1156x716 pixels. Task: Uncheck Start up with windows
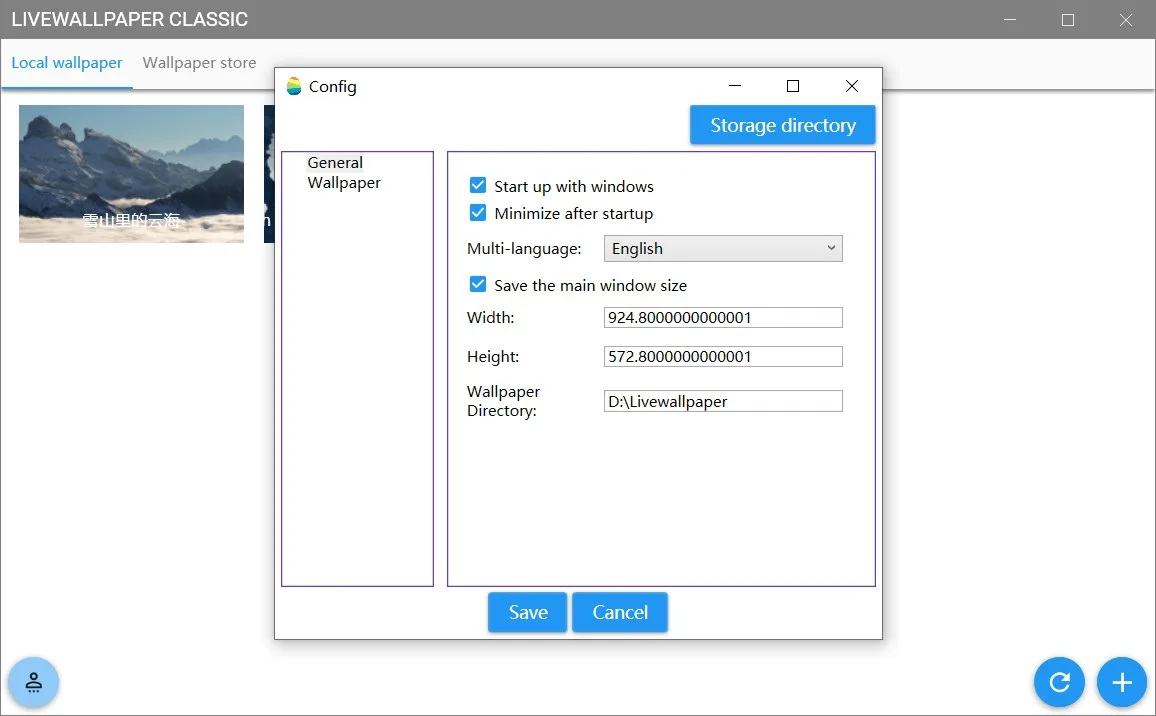pyautogui.click(x=478, y=185)
